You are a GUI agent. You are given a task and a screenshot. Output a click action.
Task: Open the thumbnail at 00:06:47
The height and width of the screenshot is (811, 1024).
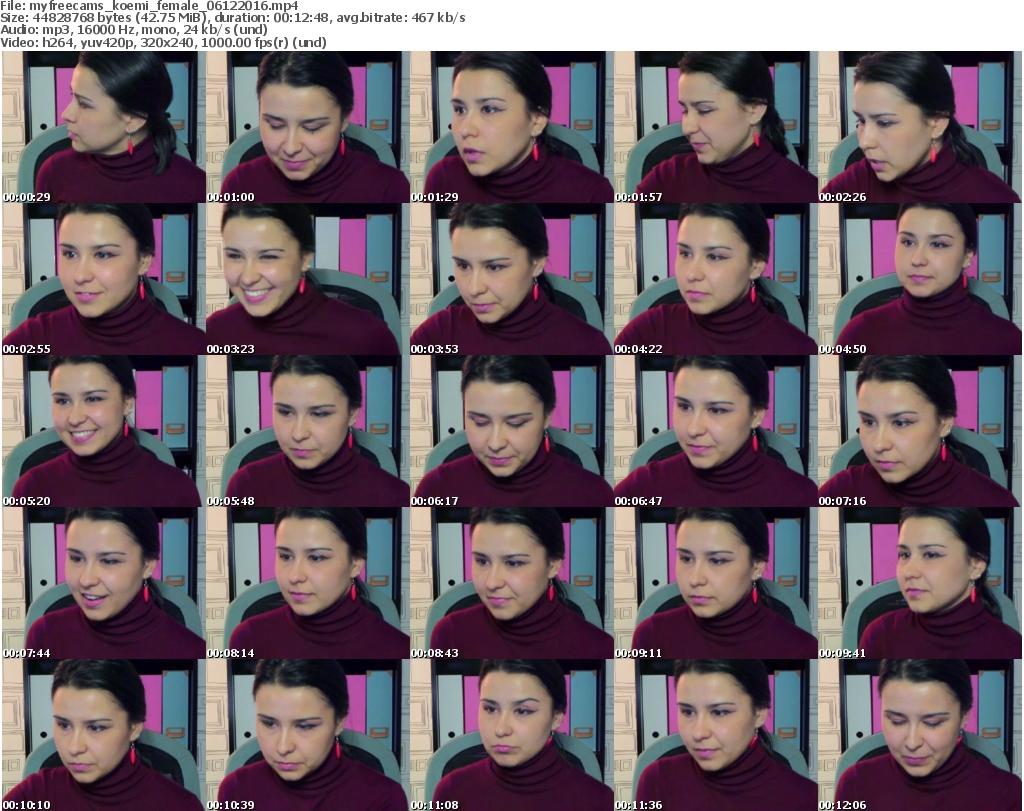[x=716, y=431]
